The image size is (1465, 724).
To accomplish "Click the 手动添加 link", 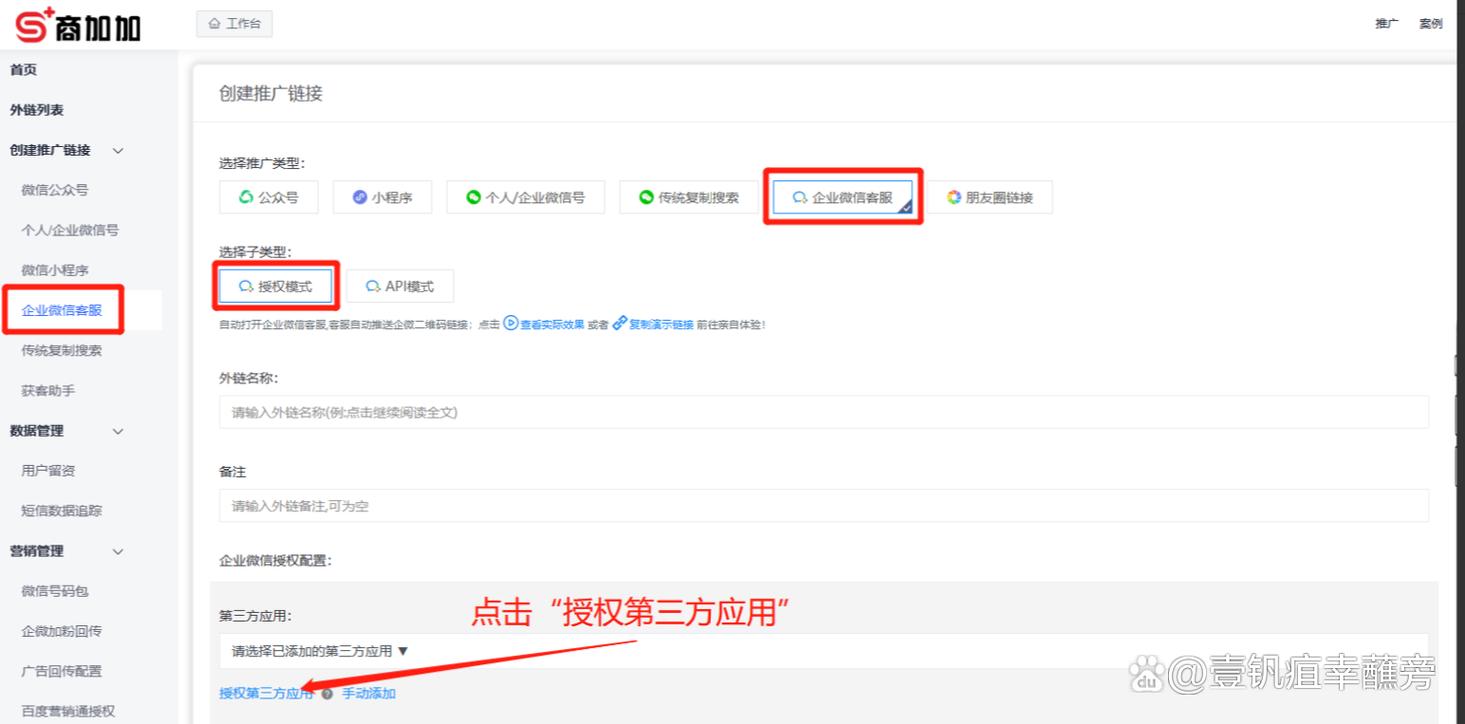I will point(369,693).
